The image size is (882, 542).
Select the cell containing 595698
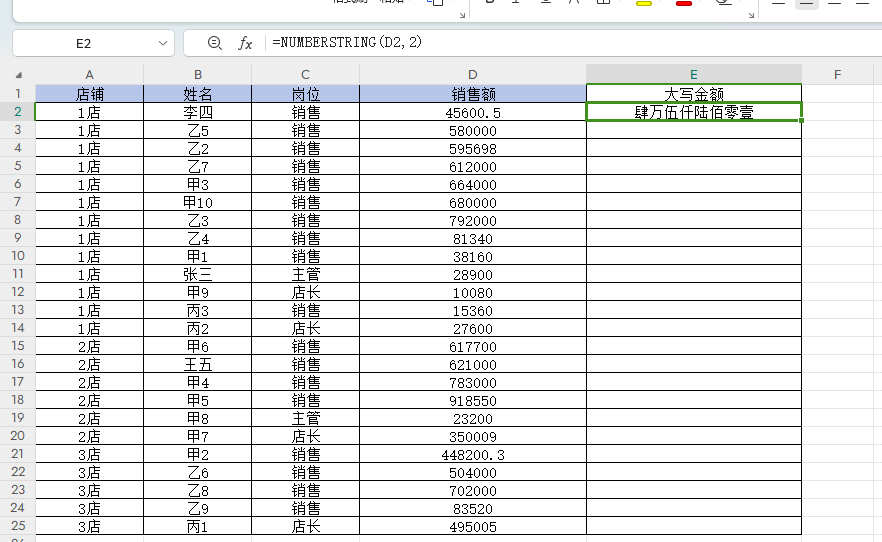click(472, 148)
